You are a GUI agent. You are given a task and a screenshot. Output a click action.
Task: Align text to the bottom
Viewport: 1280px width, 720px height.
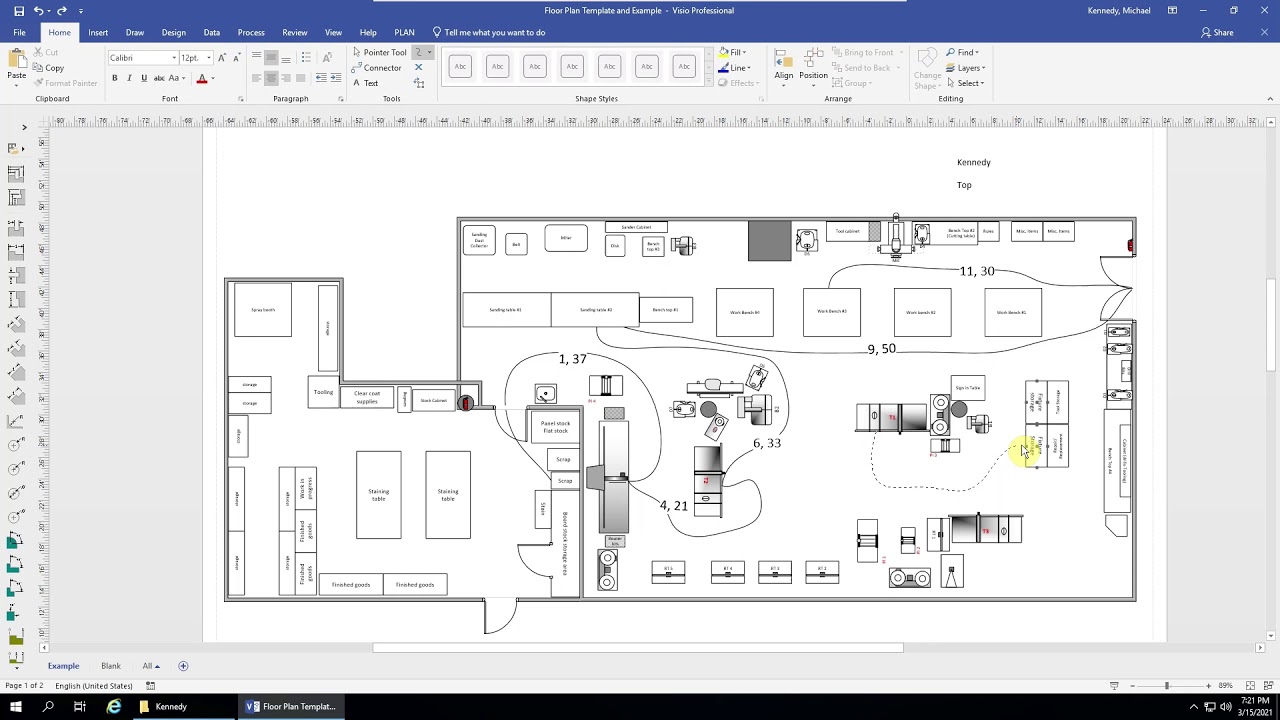click(x=285, y=58)
